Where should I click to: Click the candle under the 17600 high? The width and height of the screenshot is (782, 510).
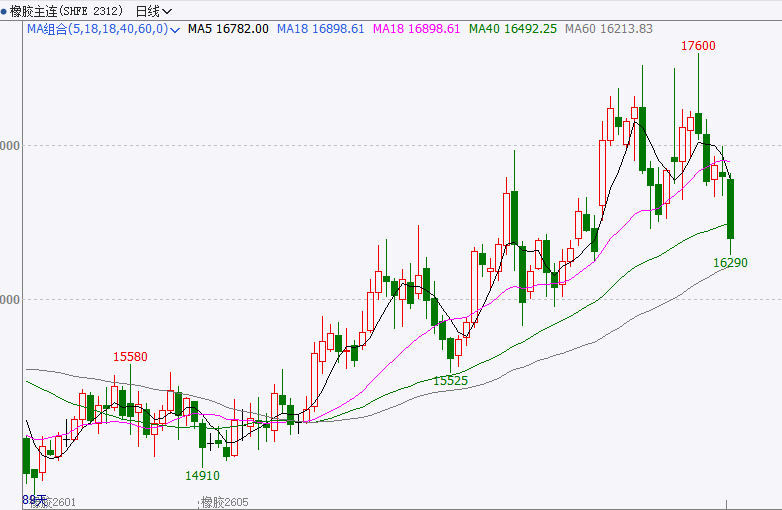698,125
